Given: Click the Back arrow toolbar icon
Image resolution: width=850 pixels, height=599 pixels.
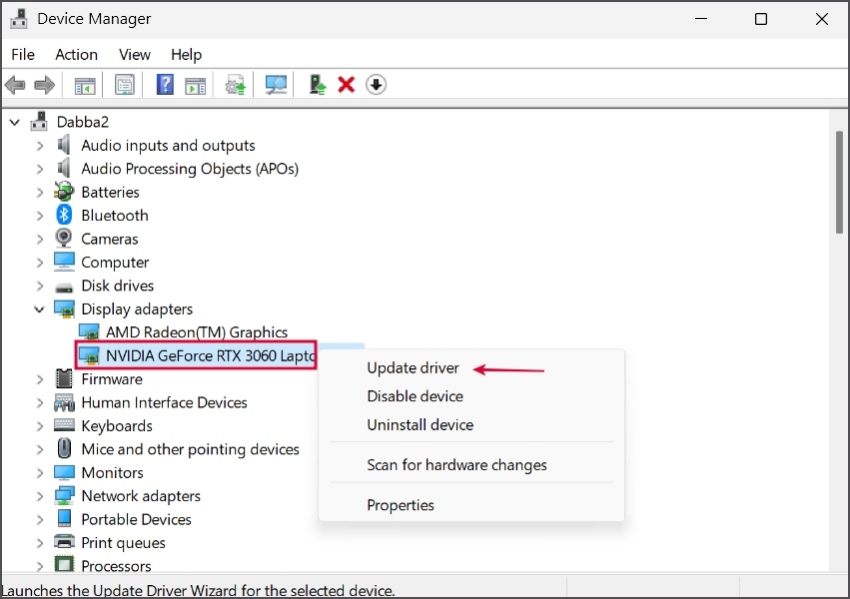Looking at the screenshot, I should [15, 85].
